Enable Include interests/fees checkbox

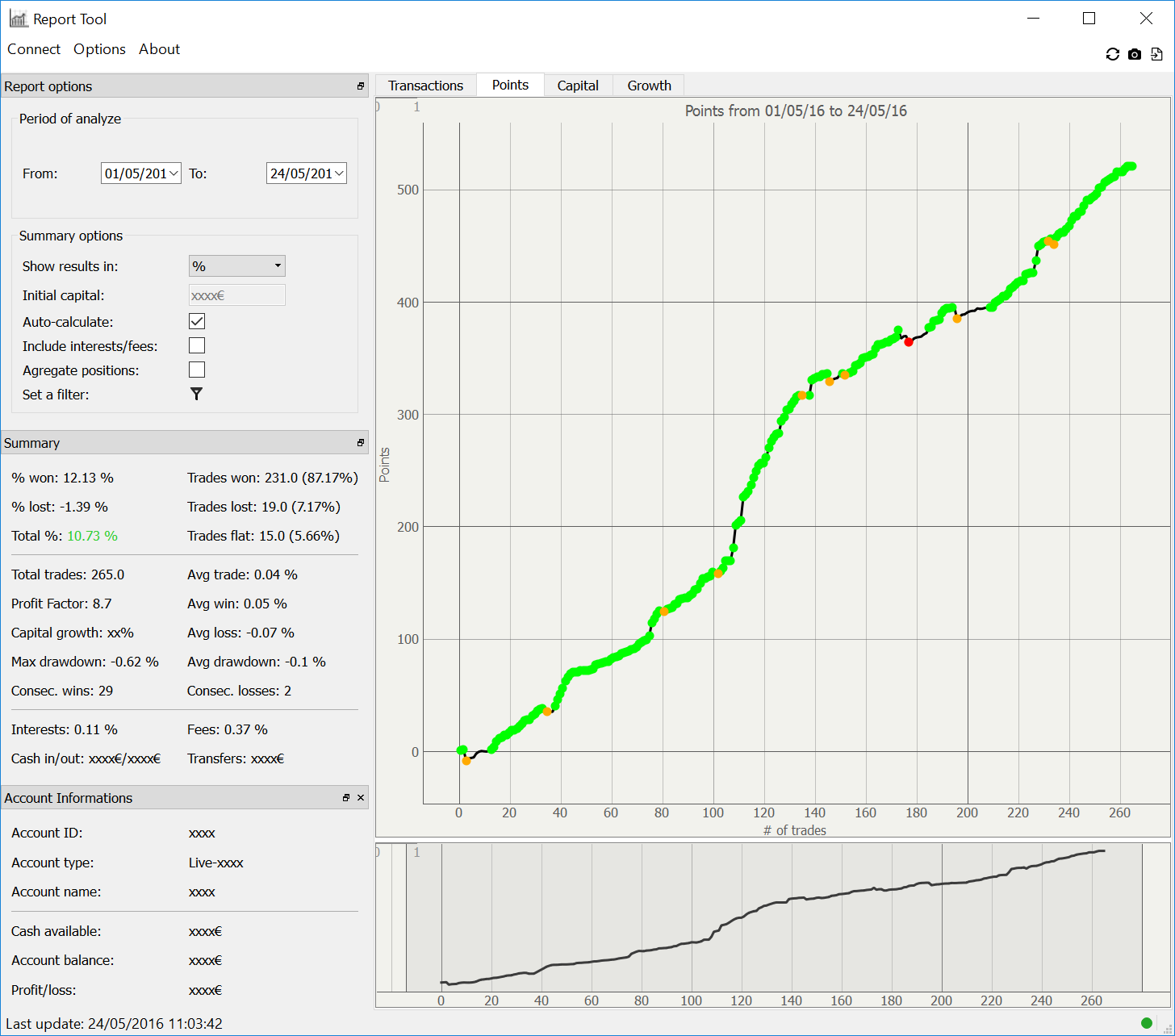[197, 345]
